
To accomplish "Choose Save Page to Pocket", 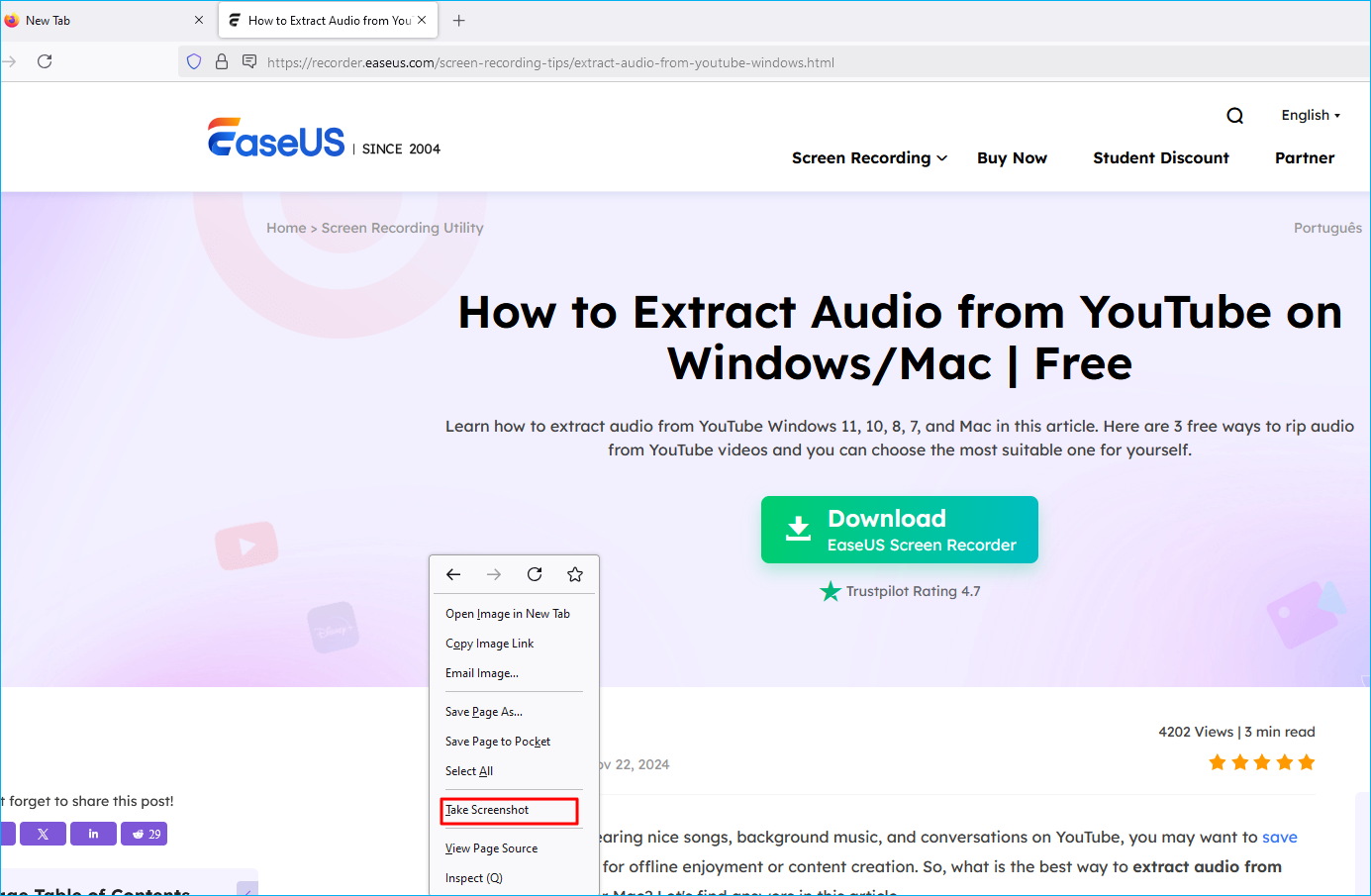I will (x=498, y=742).
